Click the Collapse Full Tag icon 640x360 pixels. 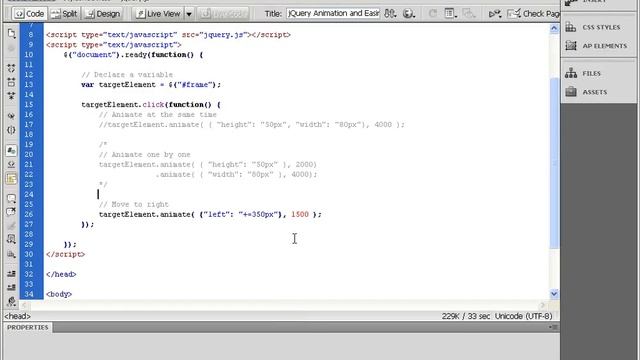[11, 68]
